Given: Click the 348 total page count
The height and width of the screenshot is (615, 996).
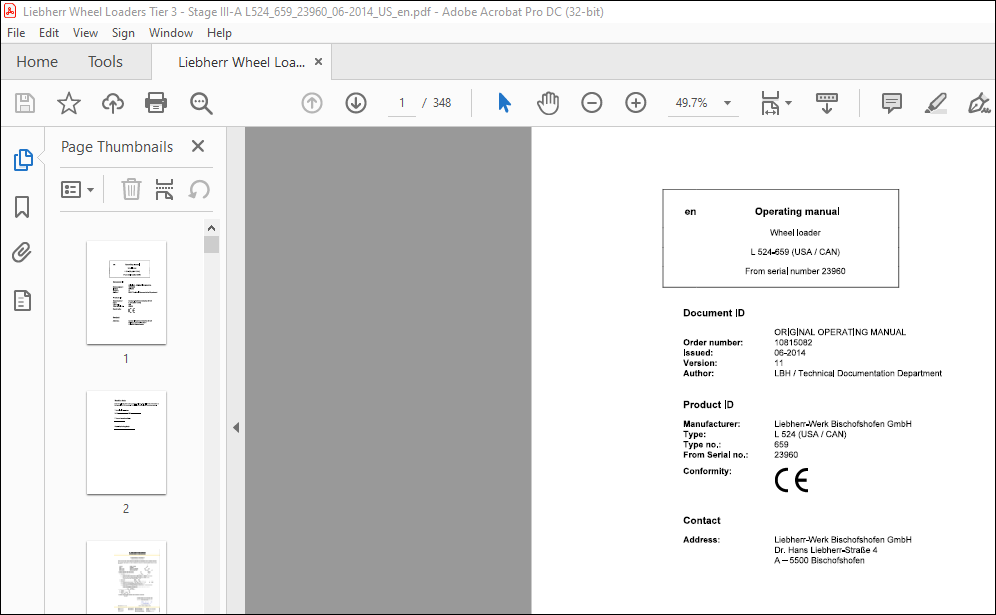Looking at the screenshot, I should 442,103.
